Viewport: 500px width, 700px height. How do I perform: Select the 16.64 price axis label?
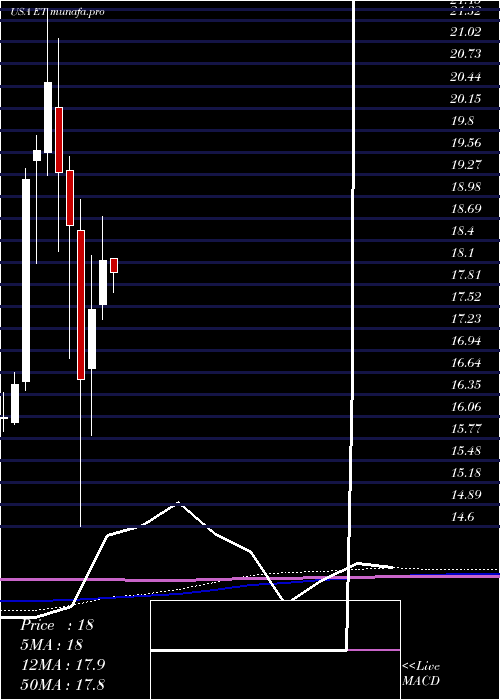(x=466, y=362)
